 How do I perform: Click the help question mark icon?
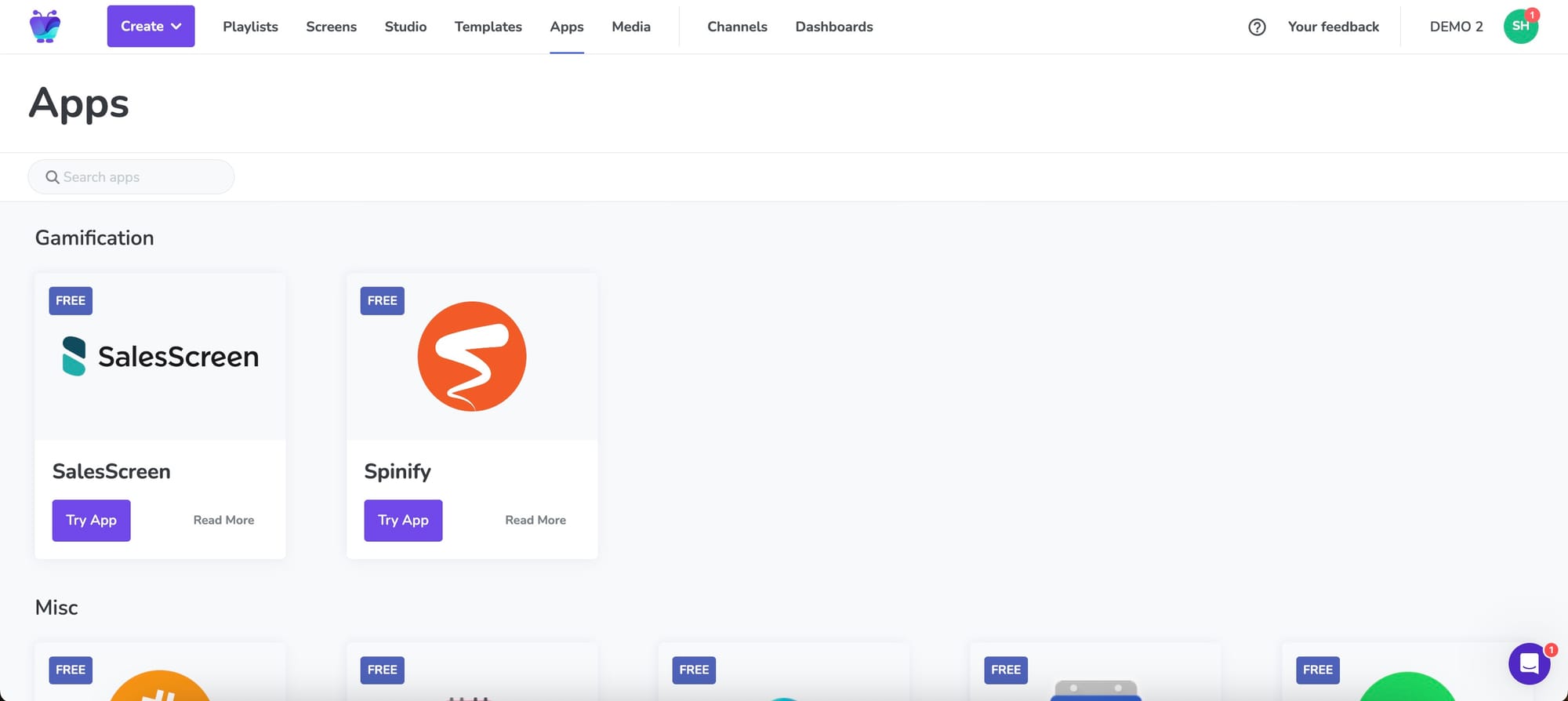pos(1257,27)
